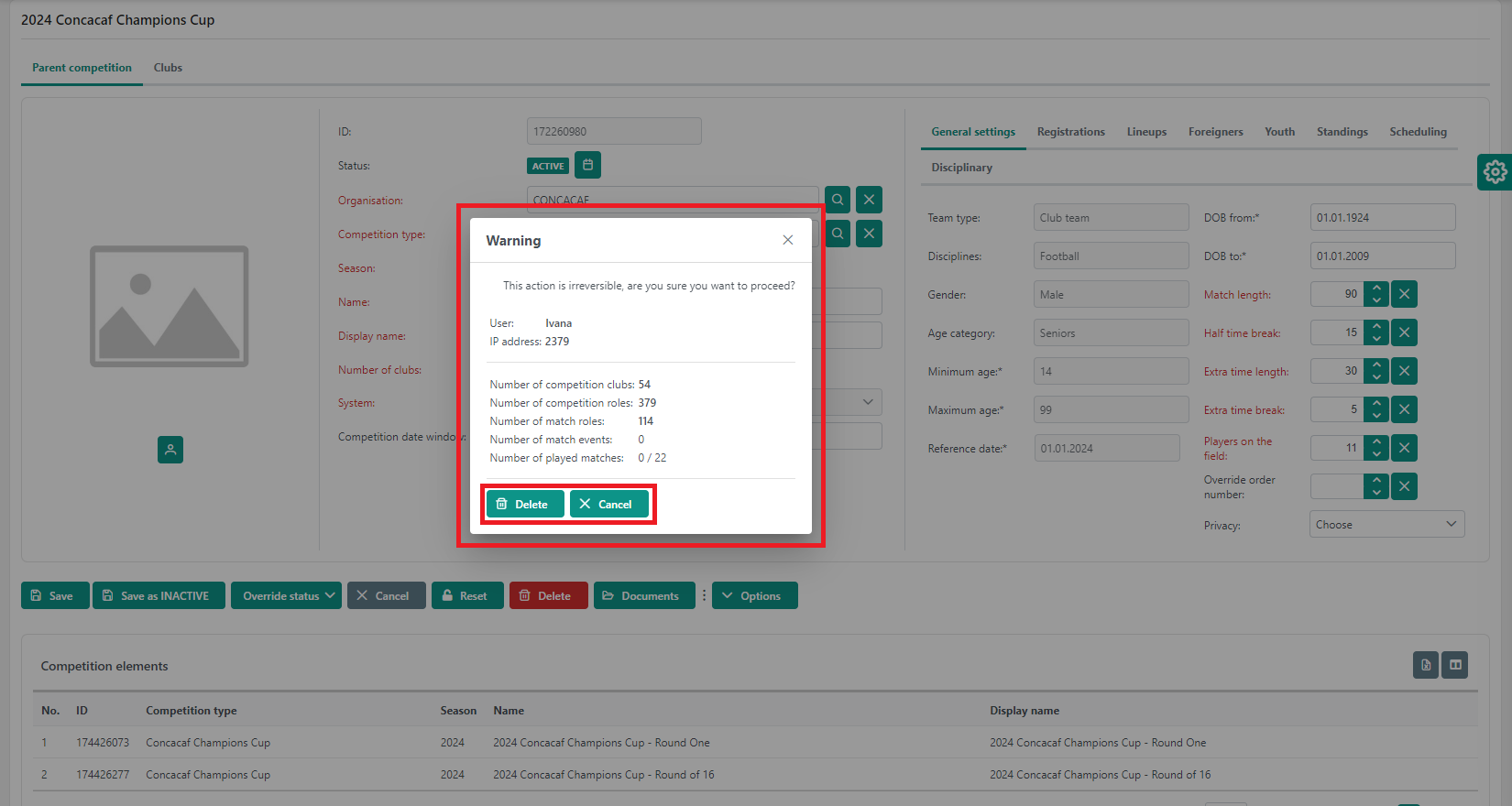Decrease Extra time length stepper
The image size is (1512, 806).
1376,377
